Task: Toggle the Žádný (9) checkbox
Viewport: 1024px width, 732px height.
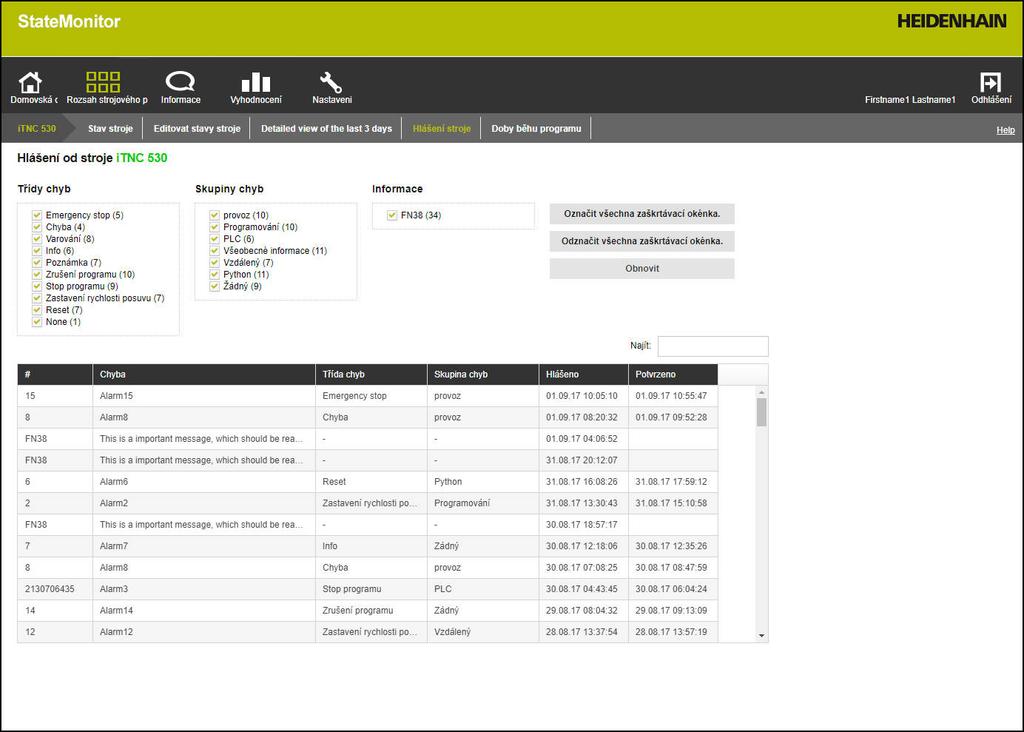Action: coord(214,286)
